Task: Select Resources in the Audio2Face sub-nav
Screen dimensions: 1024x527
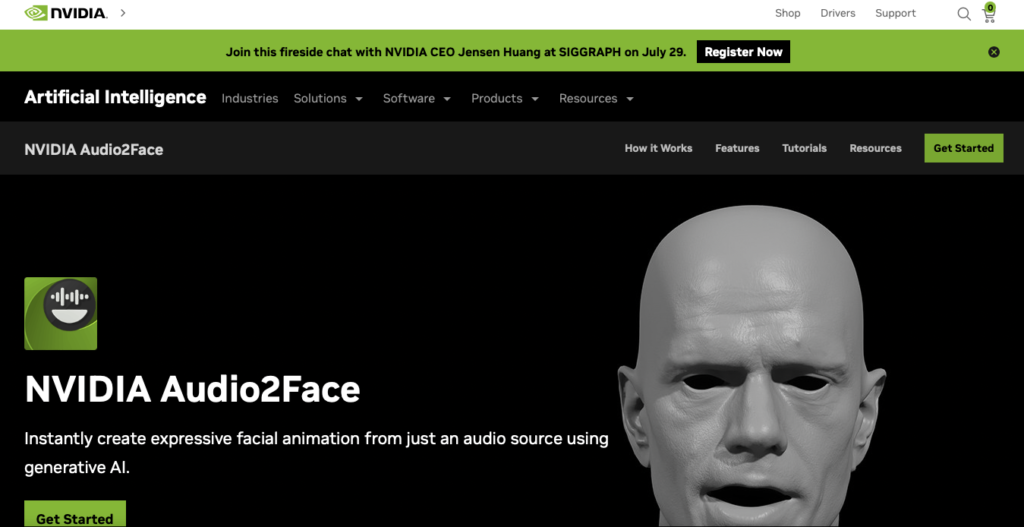Action: tap(875, 148)
